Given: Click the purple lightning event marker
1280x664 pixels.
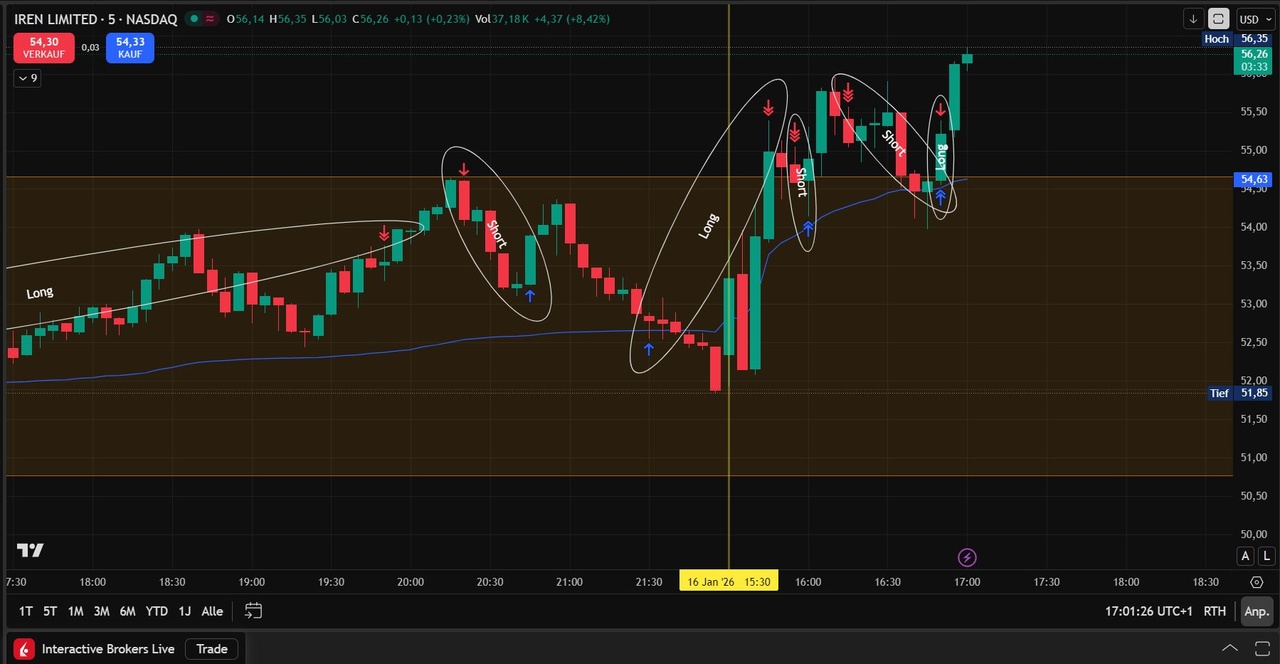Looking at the screenshot, I should [967, 557].
